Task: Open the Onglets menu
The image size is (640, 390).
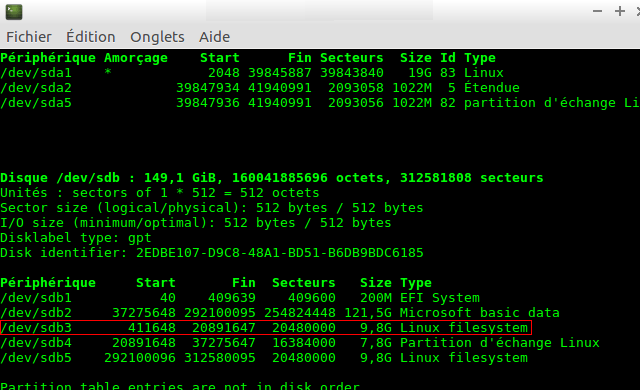Action: click(x=157, y=37)
